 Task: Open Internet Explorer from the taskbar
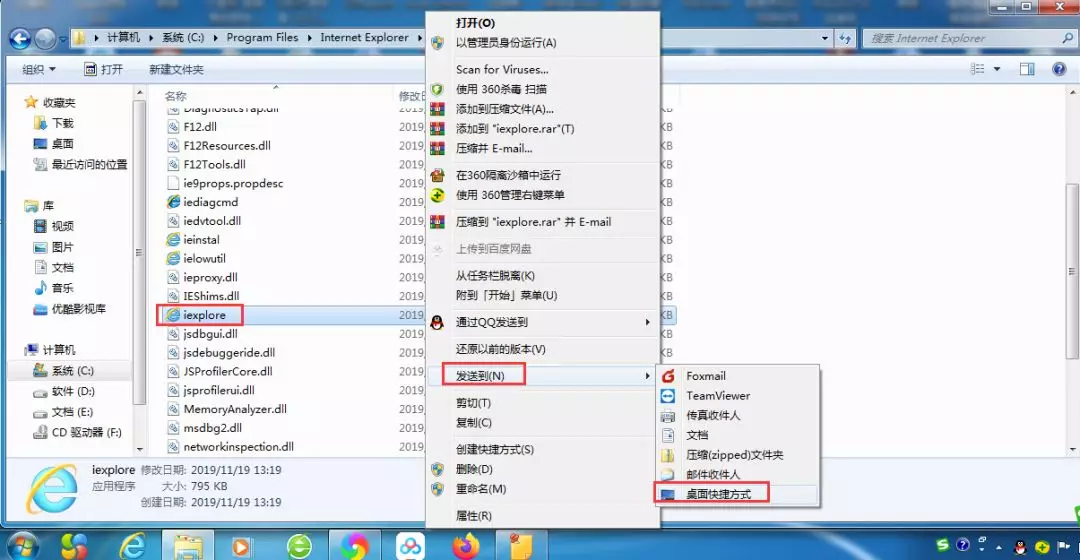coord(132,546)
